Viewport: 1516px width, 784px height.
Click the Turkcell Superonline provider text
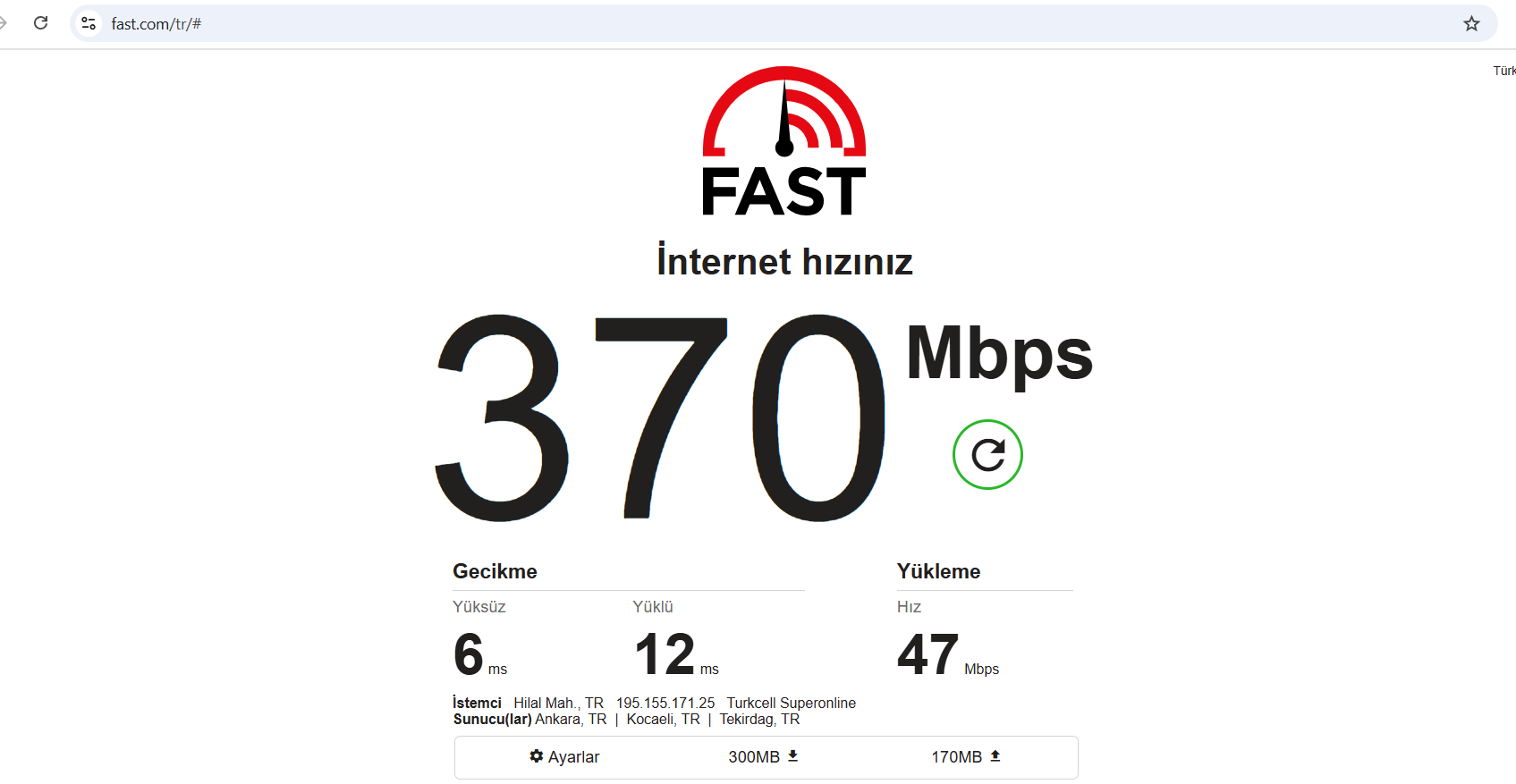[791, 704]
